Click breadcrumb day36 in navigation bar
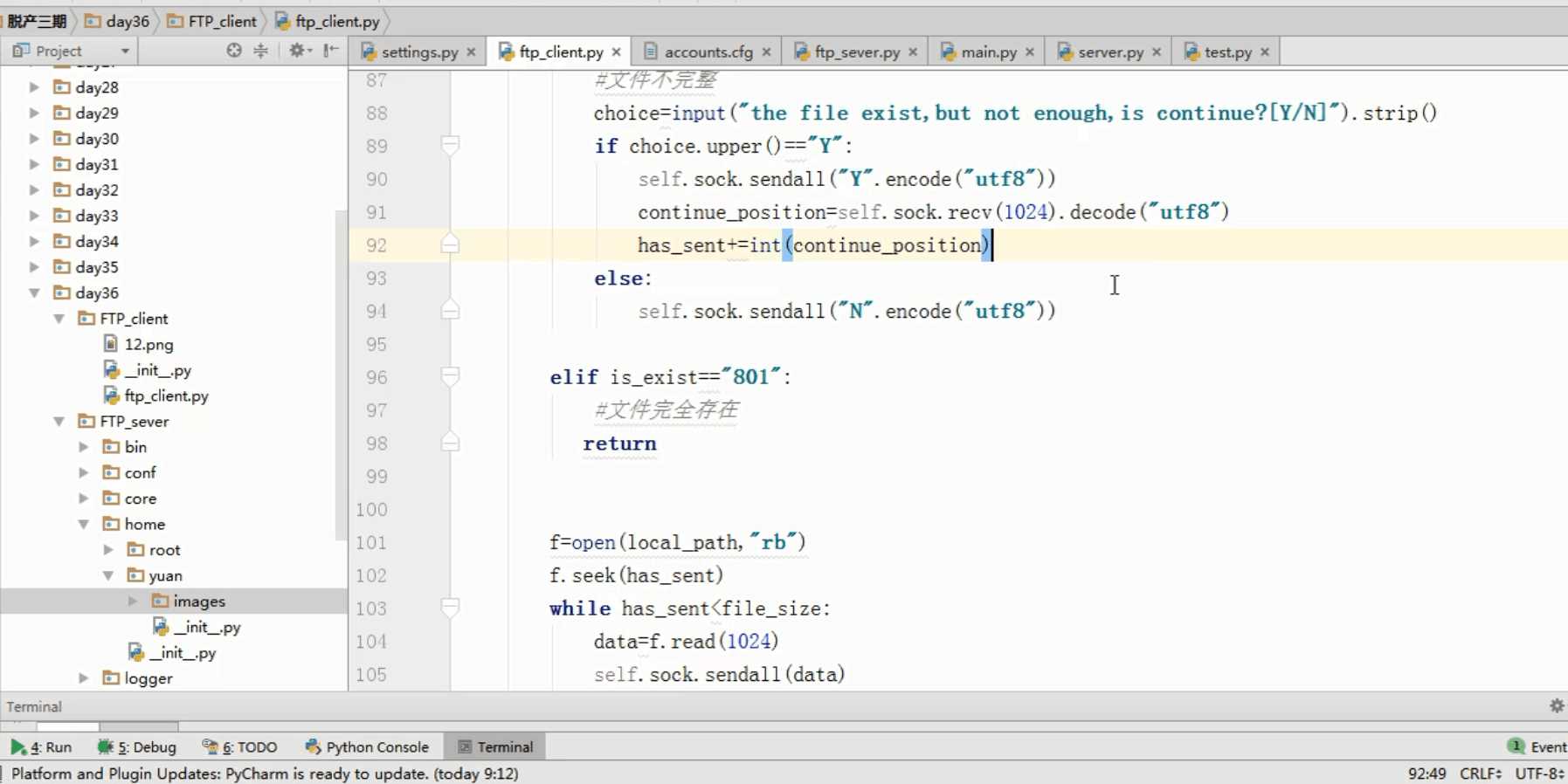Image resolution: width=1568 pixels, height=784 pixels. coord(117,21)
